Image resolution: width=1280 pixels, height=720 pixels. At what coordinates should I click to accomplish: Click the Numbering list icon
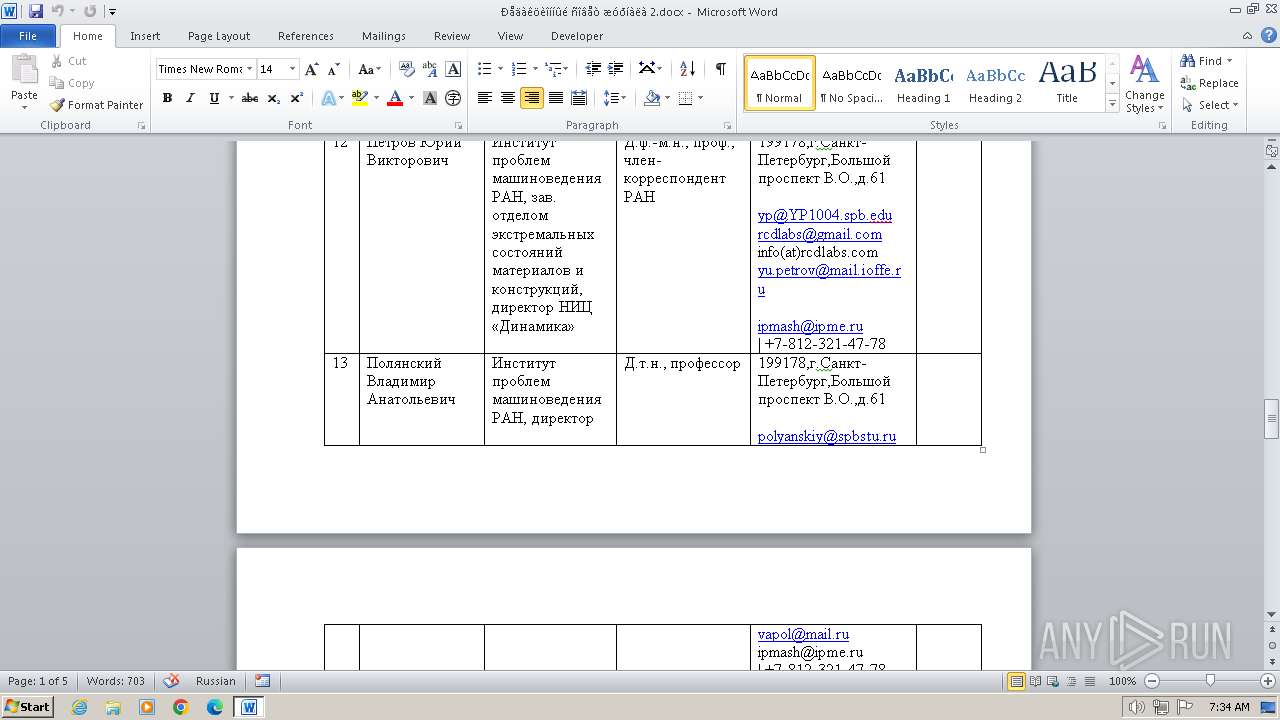[519, 69]
